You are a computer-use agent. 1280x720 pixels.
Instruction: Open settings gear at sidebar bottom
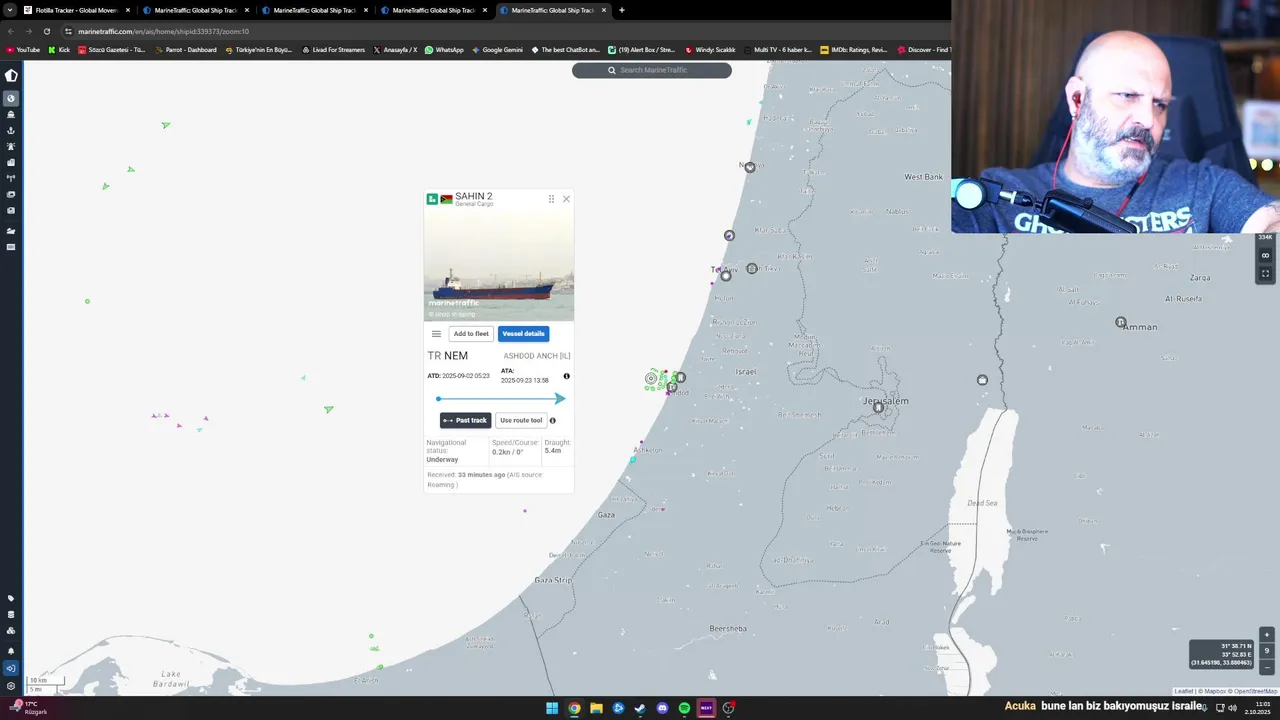click(x=11, y=686)
